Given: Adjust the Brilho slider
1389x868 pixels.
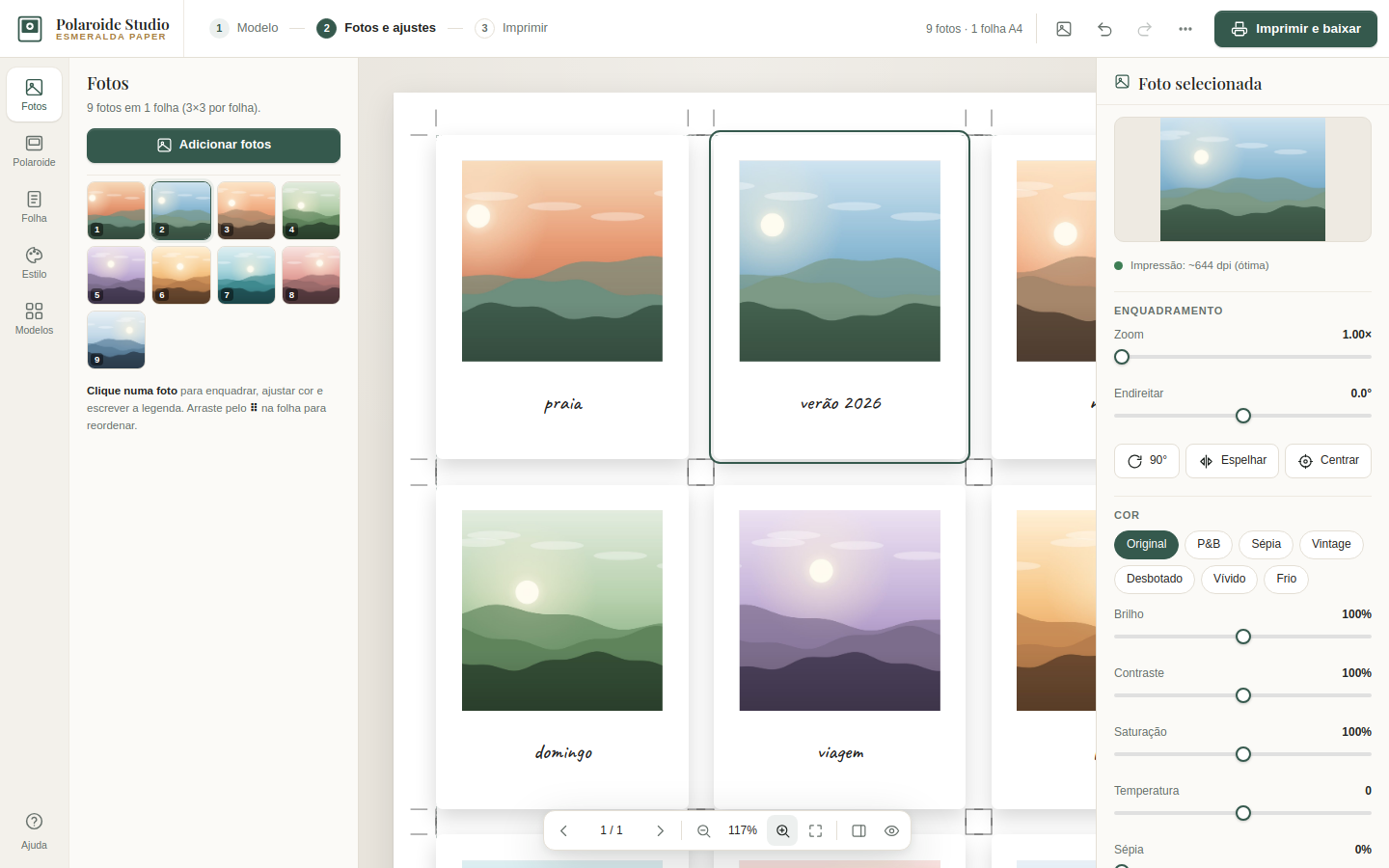Looking at the screenshot, I should [x=1242, y=637].
